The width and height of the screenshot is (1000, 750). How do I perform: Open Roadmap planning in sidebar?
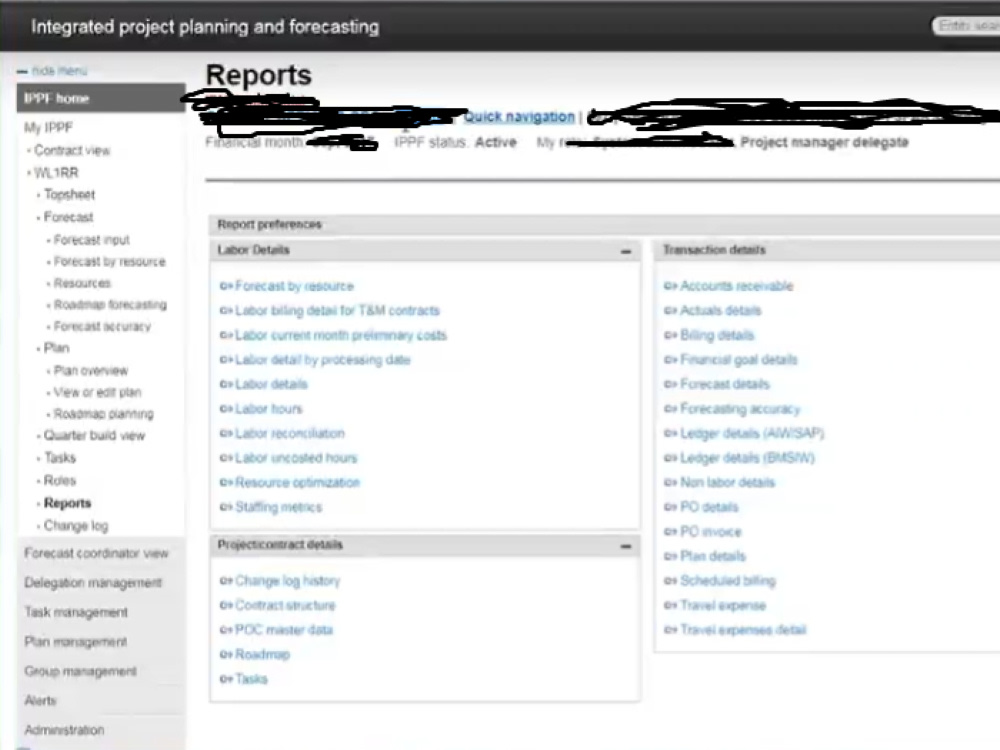pyautogui.click(x=103, y=414)
